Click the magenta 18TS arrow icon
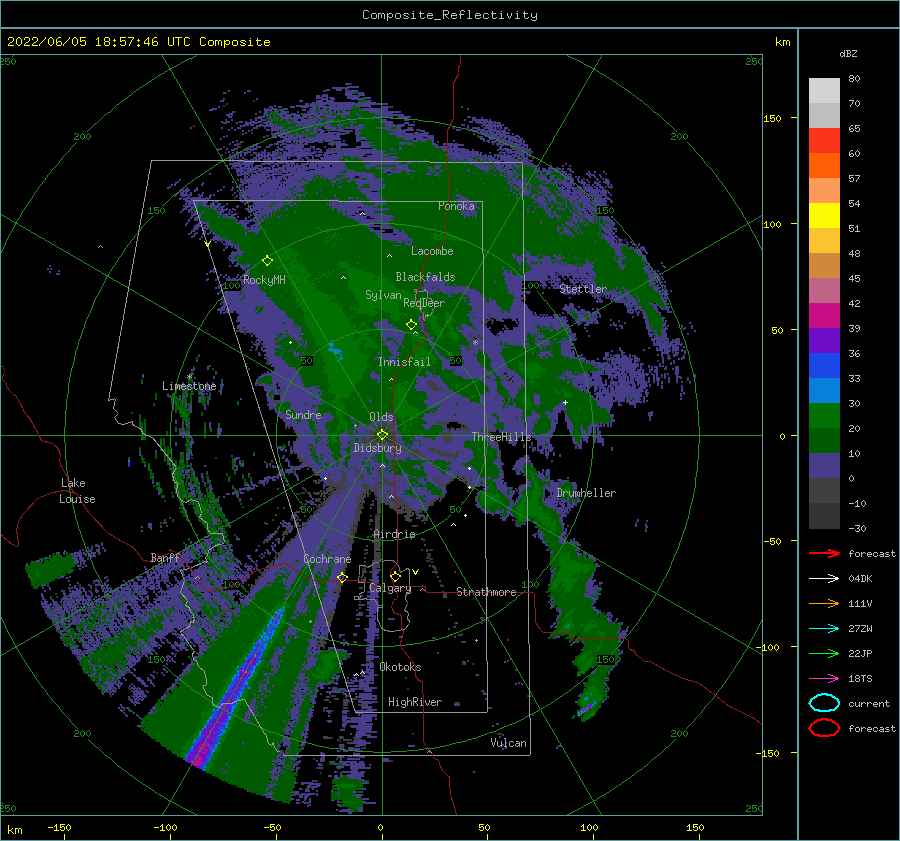Screen dimensions: 900x841 824,679
